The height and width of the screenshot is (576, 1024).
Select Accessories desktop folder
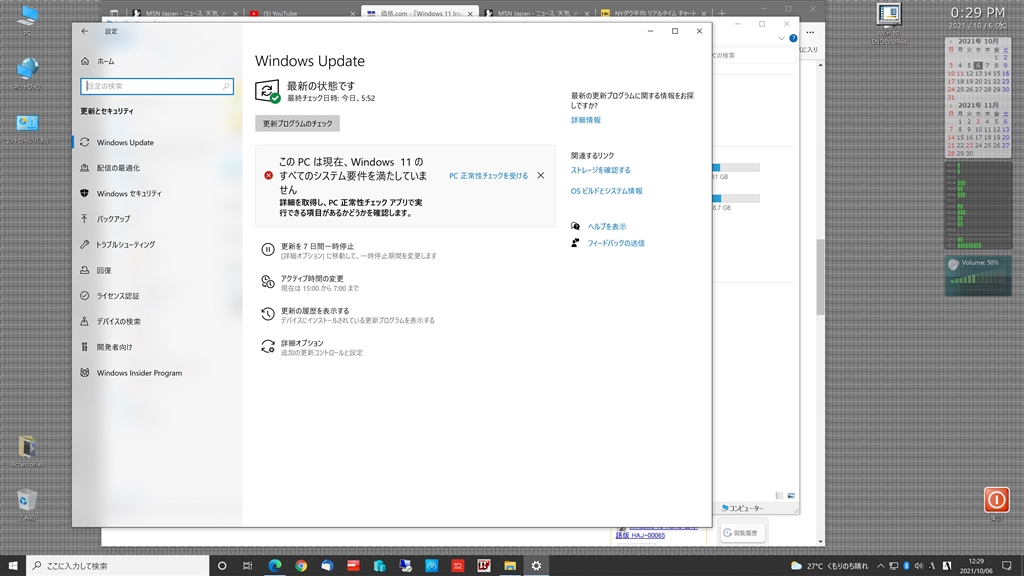pyautogui.click(x=27, y=452)
